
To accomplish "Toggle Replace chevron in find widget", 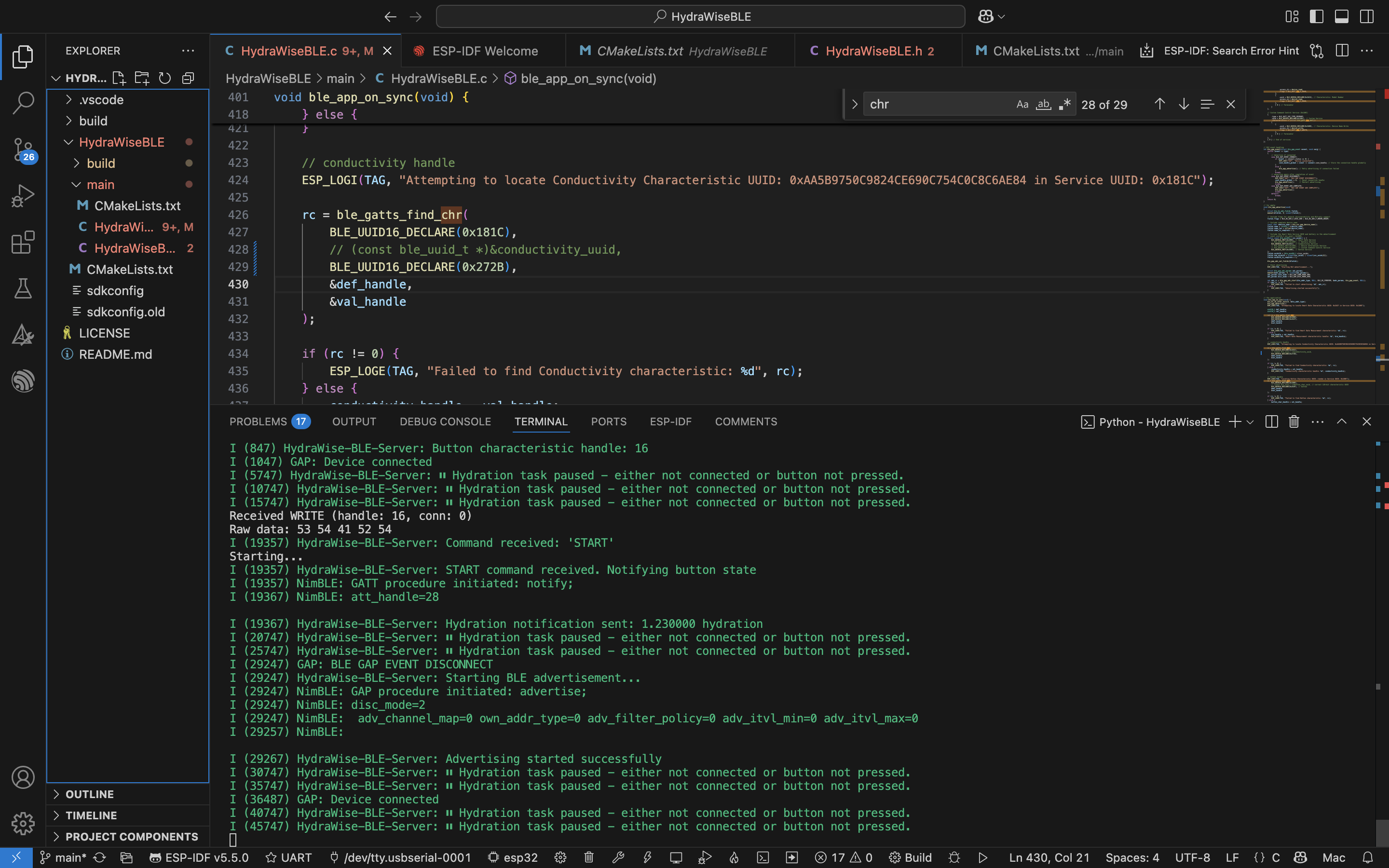I will click(855, 105).
